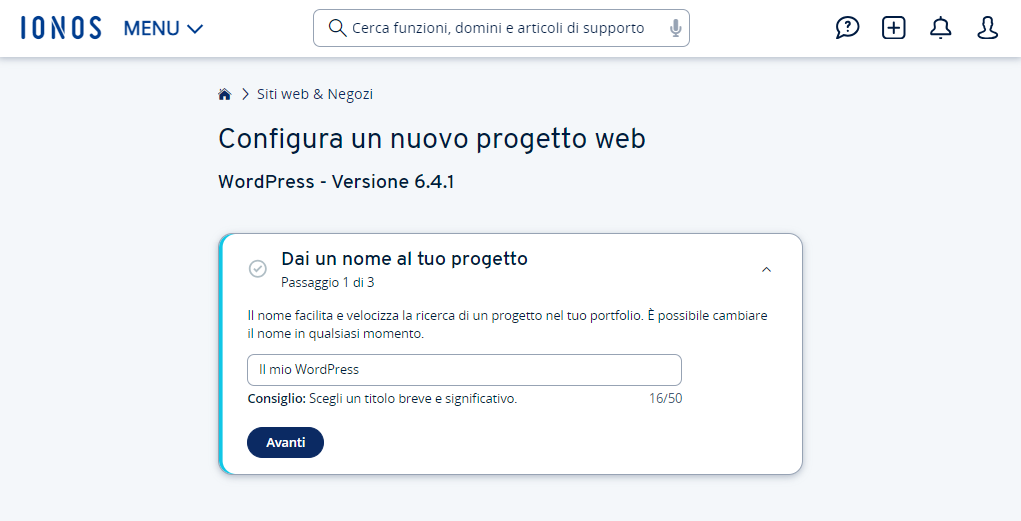Viewport: 1021px width, 521px height.
Task: Click the 'Dai un nome al tuo progetto' heading
Action: tap(404, 259)
